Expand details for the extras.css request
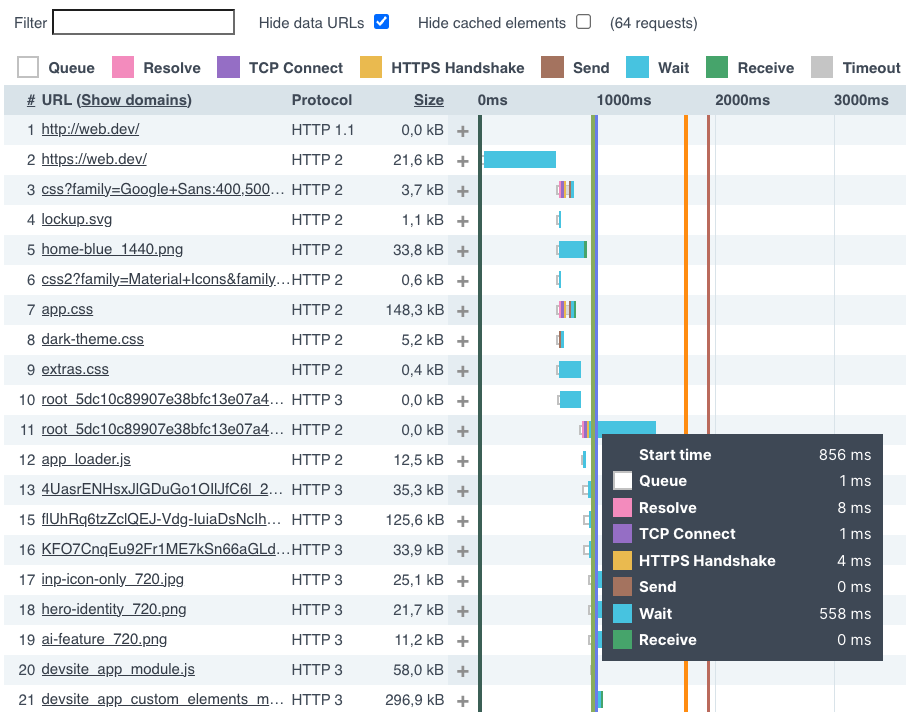The height and width of the screenshot is (712, 906). pyautogui.click(x=462, y=369)
